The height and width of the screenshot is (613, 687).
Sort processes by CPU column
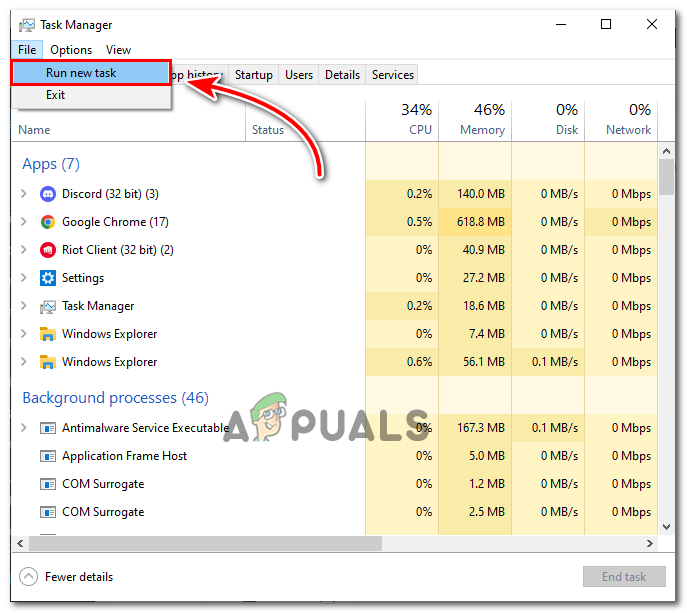click(x=402, y=119)
